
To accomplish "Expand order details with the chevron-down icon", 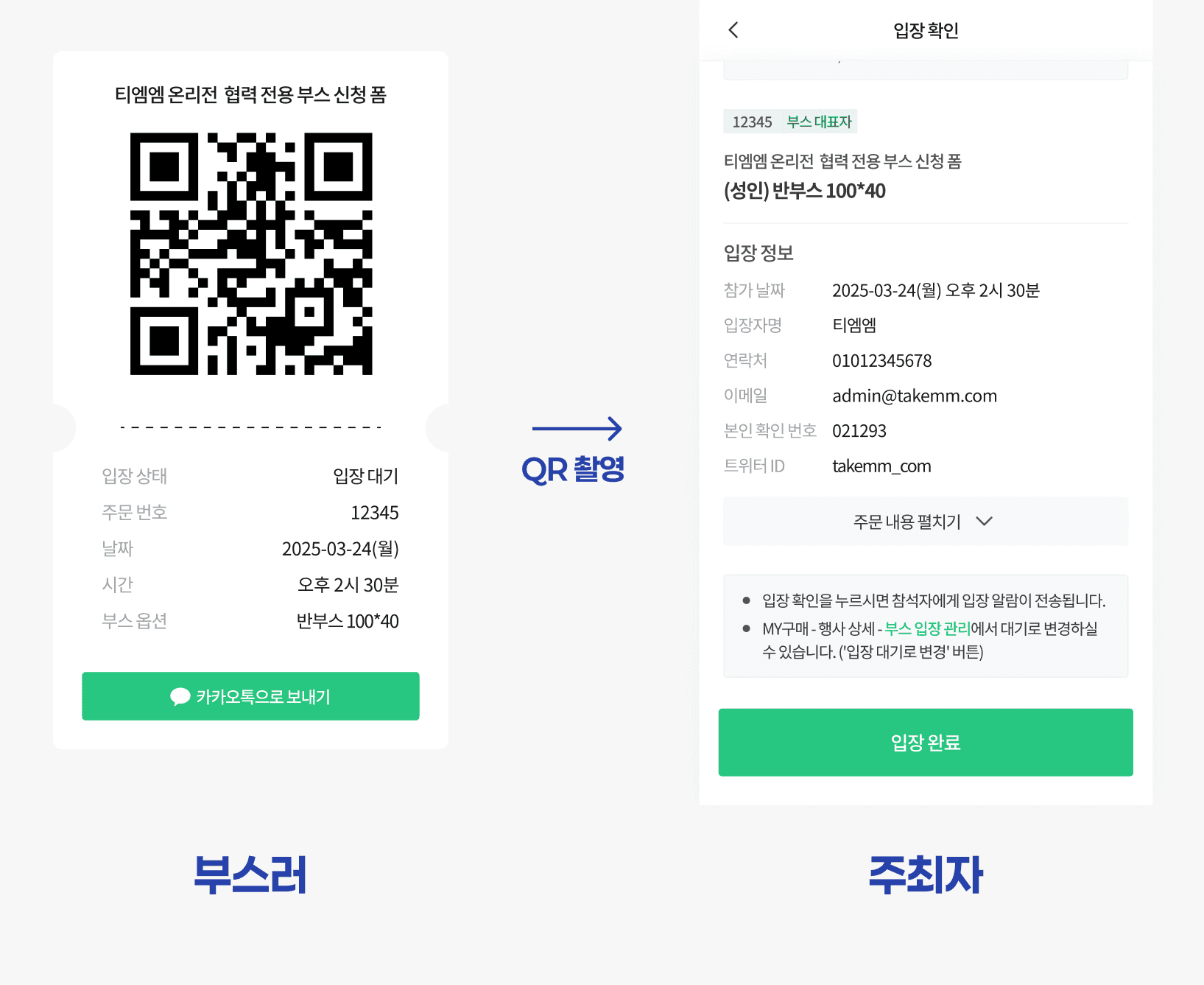I will pyautogui.click(x=984, y=522).
